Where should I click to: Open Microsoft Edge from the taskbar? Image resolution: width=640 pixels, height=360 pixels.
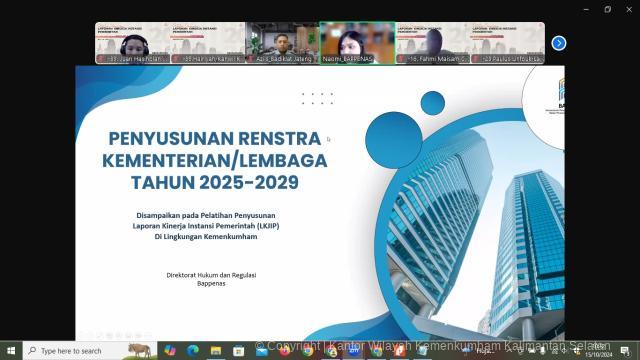[193, 351]
